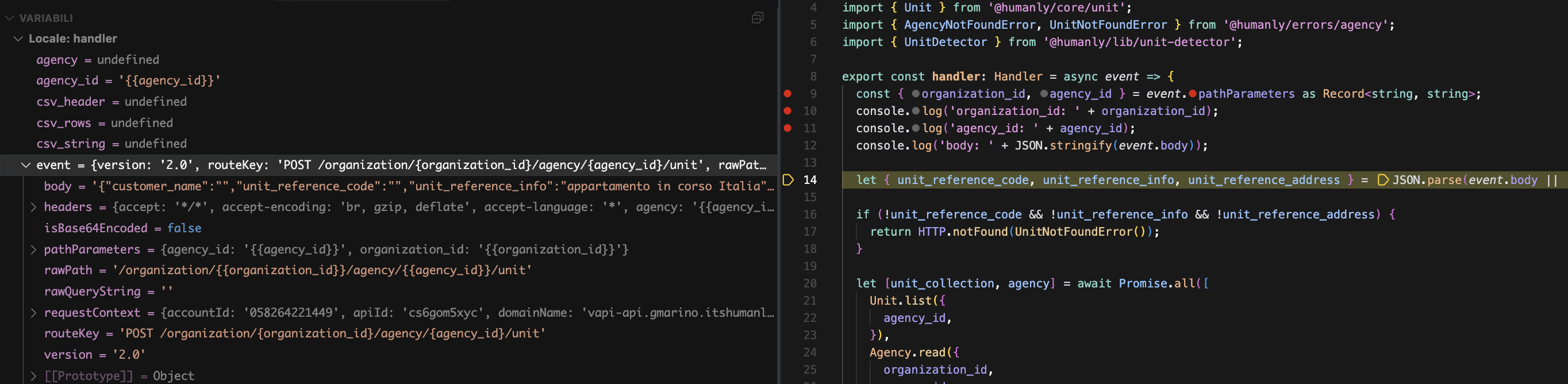Expand the [[Prototype]] entry
1568x384 pixels.
[33, 376]
